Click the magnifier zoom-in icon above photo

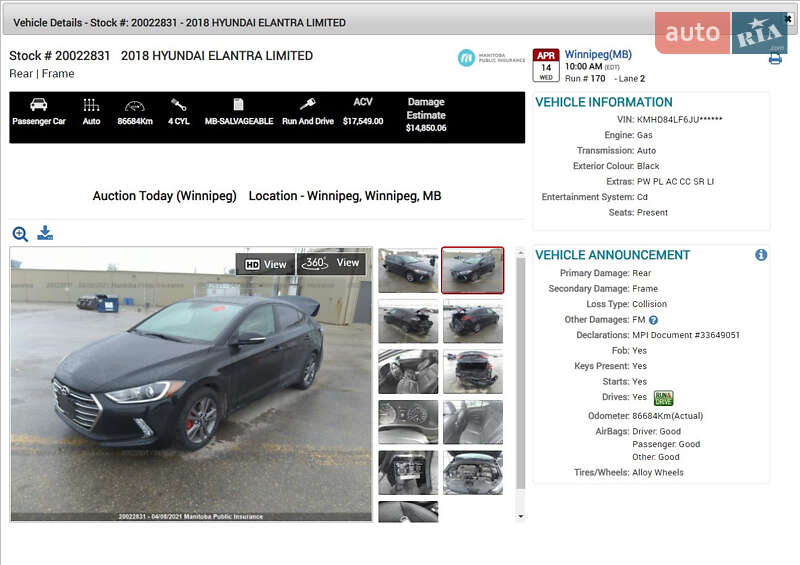coord(20,234)
